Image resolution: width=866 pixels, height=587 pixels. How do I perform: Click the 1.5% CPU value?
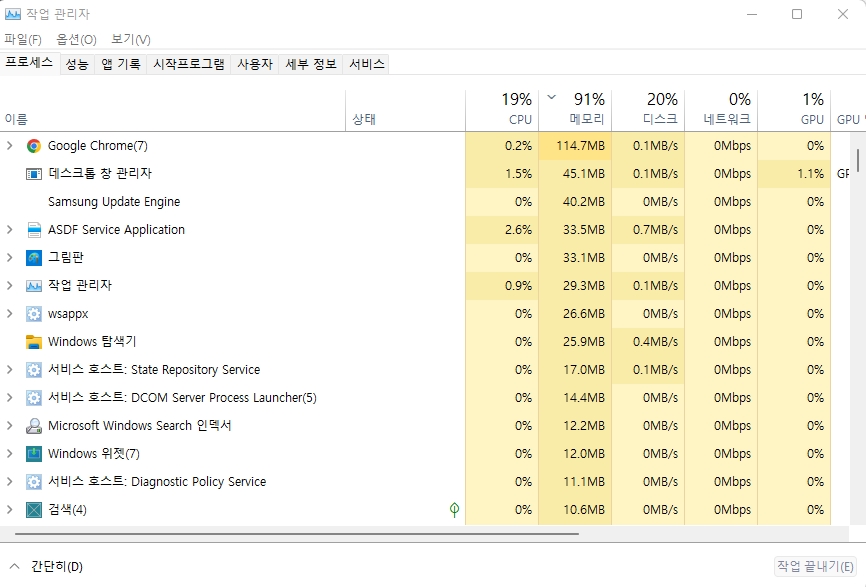[x=518, y=174]
